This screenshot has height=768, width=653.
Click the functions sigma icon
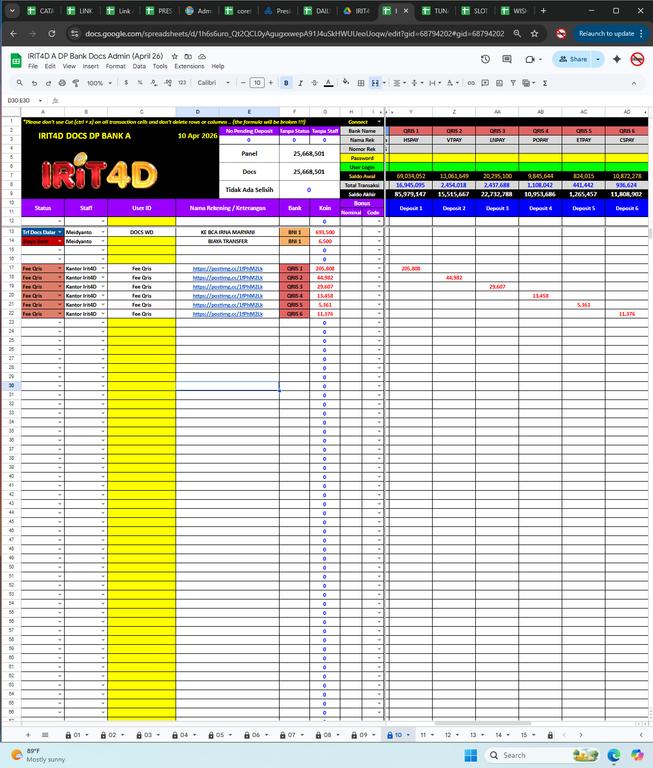point(545,83)
